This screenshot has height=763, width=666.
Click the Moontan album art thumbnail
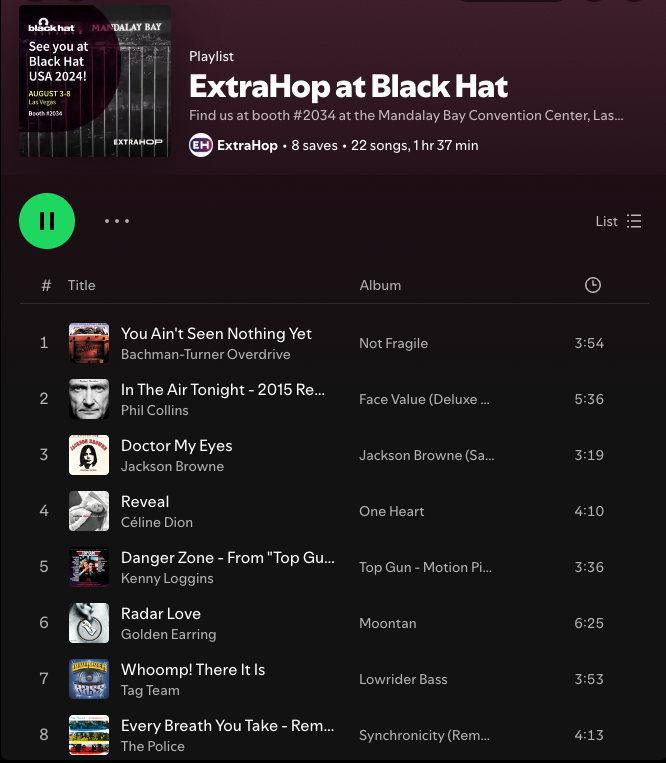coord(89,623)
